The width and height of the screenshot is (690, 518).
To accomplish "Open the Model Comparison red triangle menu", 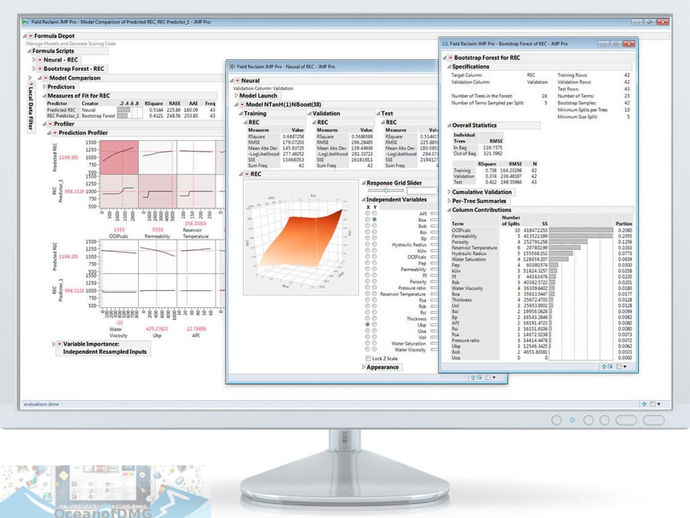I will [45, 78].
